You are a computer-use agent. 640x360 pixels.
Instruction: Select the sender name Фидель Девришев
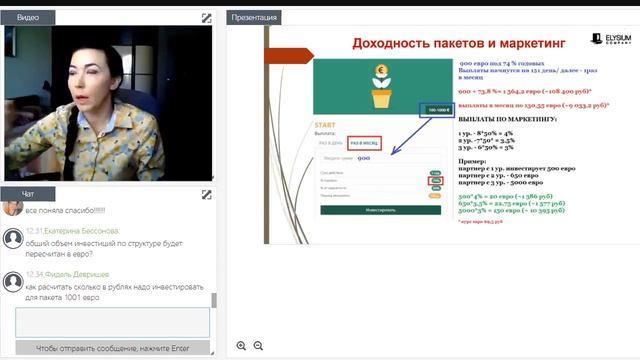[x=77, y=274]
